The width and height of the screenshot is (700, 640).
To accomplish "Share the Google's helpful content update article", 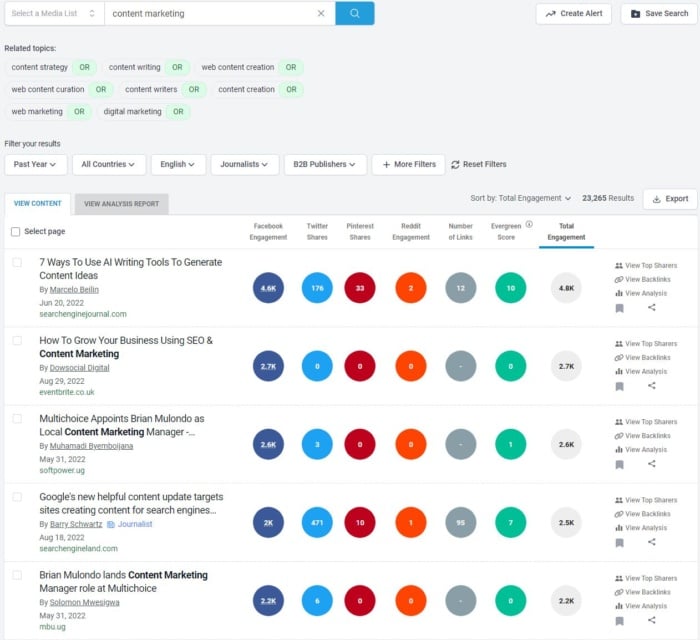I will 652,542.
